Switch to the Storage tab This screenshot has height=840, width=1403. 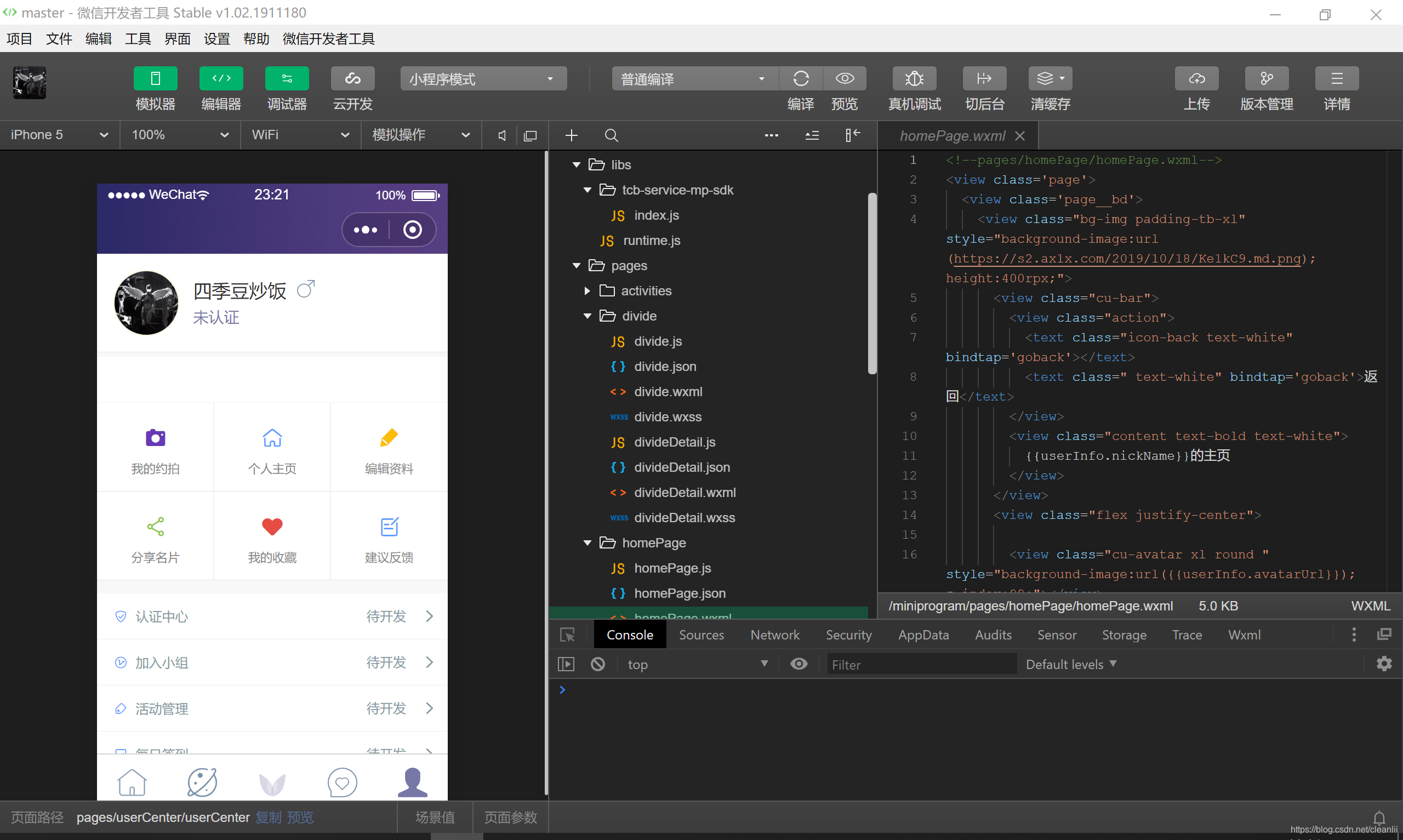tap(1124, 635)
